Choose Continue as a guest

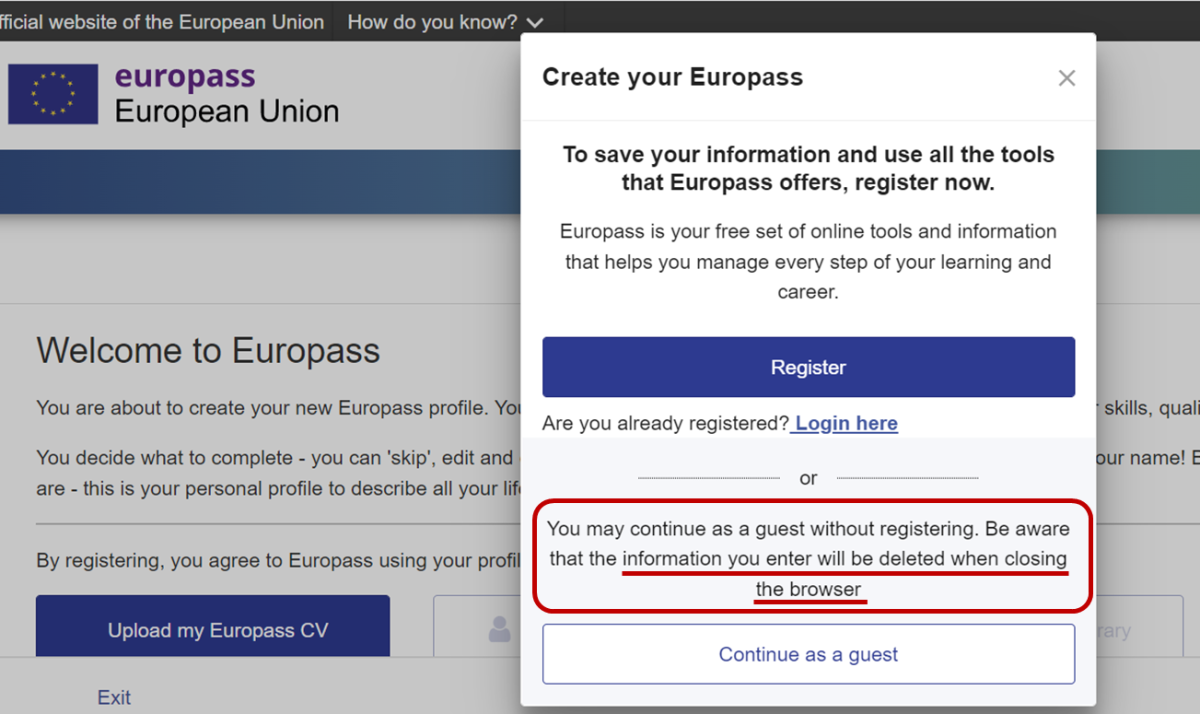808,654
